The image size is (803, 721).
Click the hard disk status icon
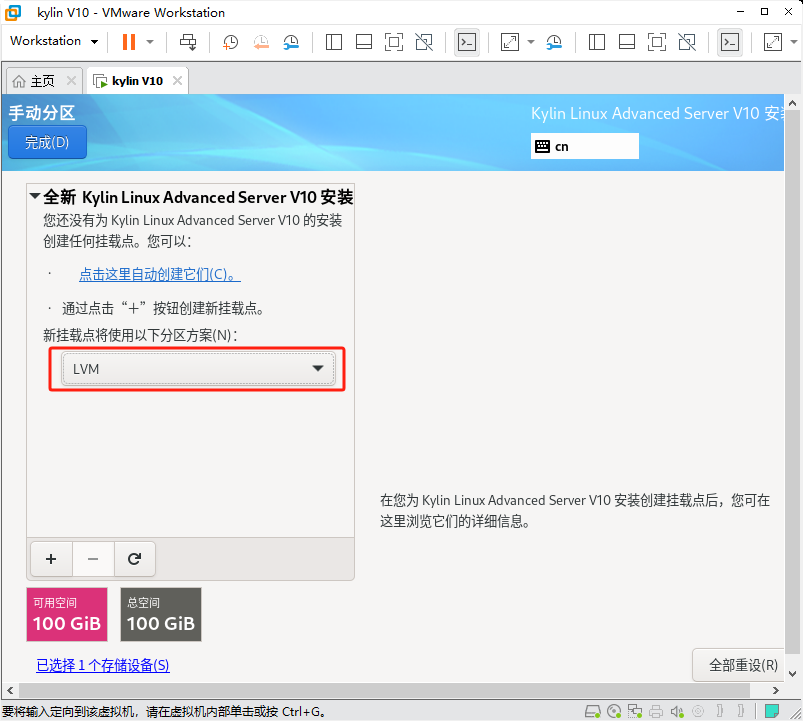tap(593, 711)
